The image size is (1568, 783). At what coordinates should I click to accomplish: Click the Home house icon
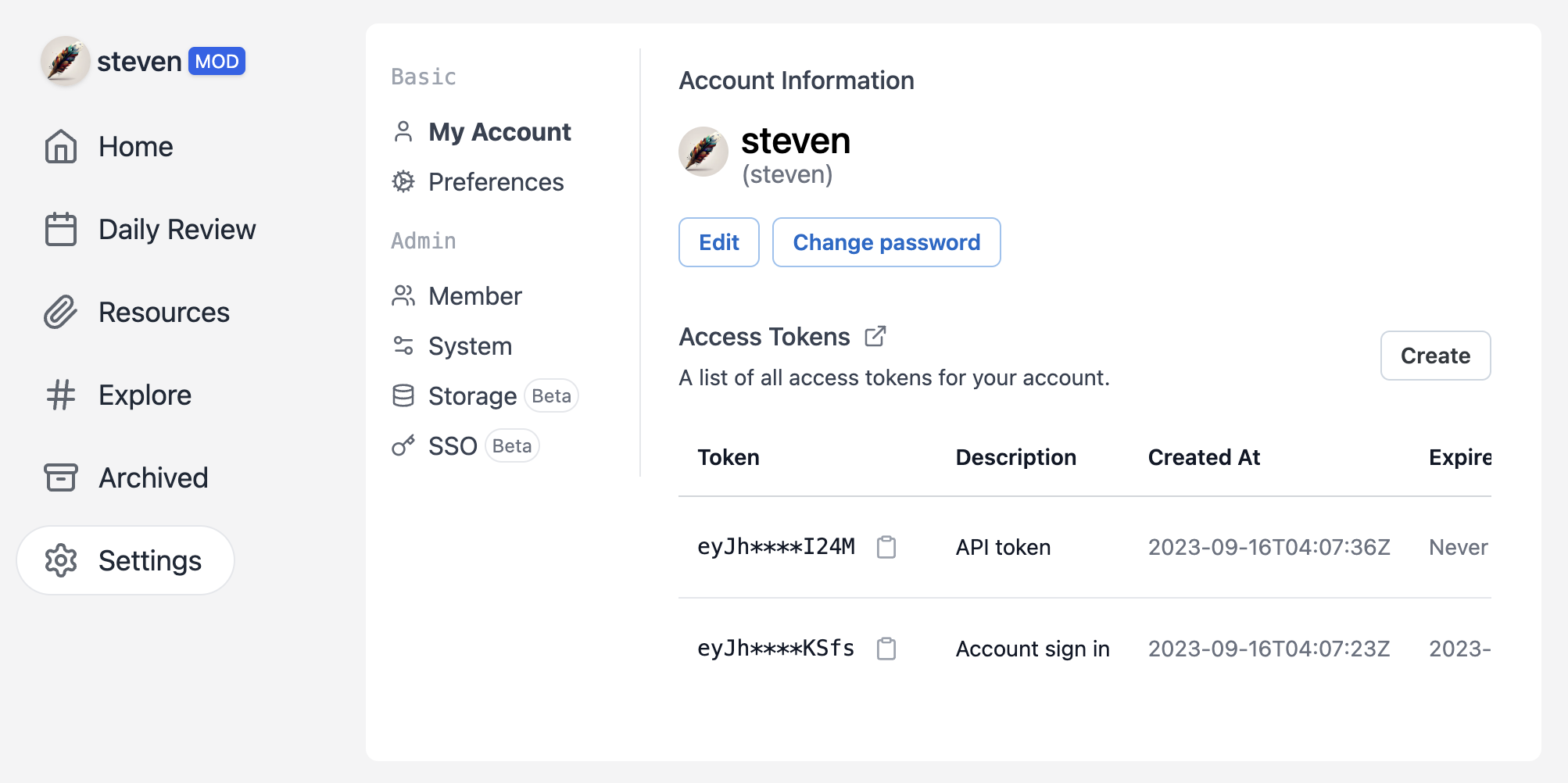tap(61, 147)
